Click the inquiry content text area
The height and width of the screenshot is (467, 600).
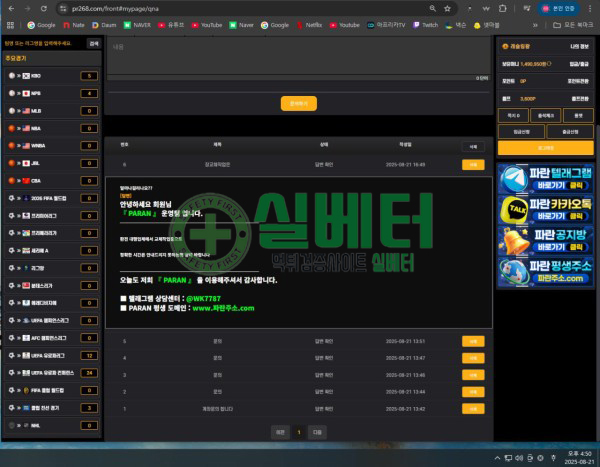299,56
